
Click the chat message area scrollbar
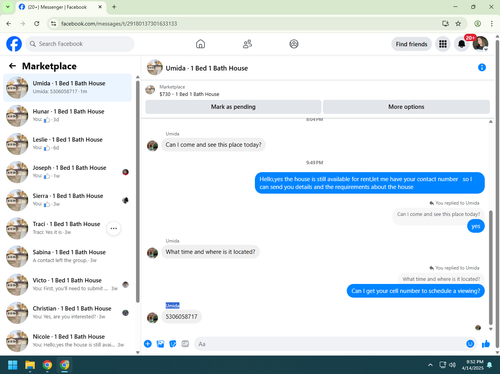coord(490,267)
